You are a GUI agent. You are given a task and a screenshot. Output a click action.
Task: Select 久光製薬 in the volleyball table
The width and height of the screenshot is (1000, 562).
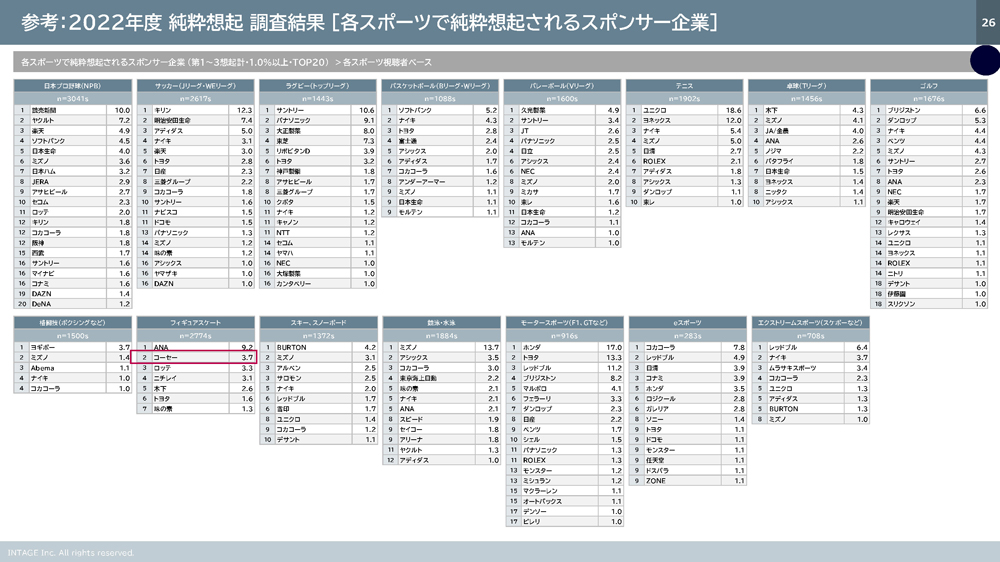(533, 110)
